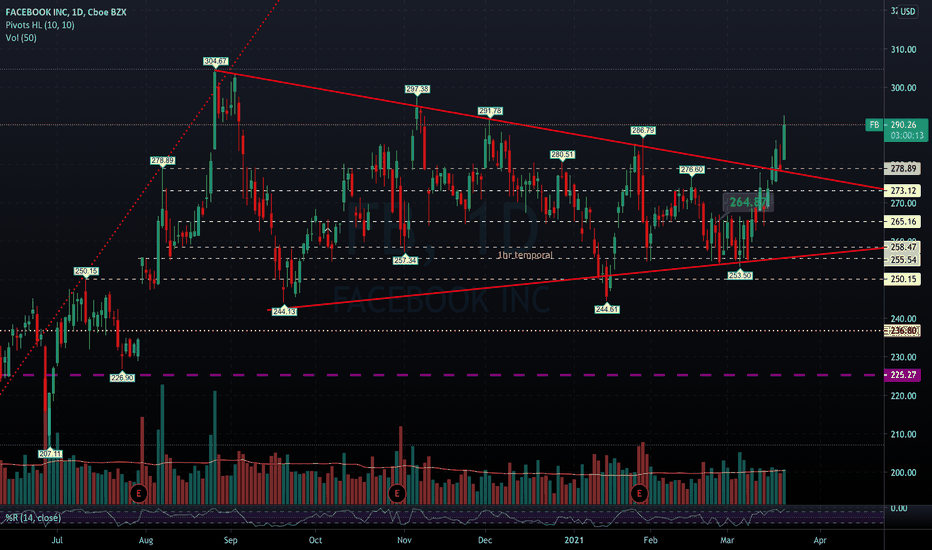Screen dimensions: 932x550
Task: Click the 244.61 pivot low label
Action: pos(607,309)
